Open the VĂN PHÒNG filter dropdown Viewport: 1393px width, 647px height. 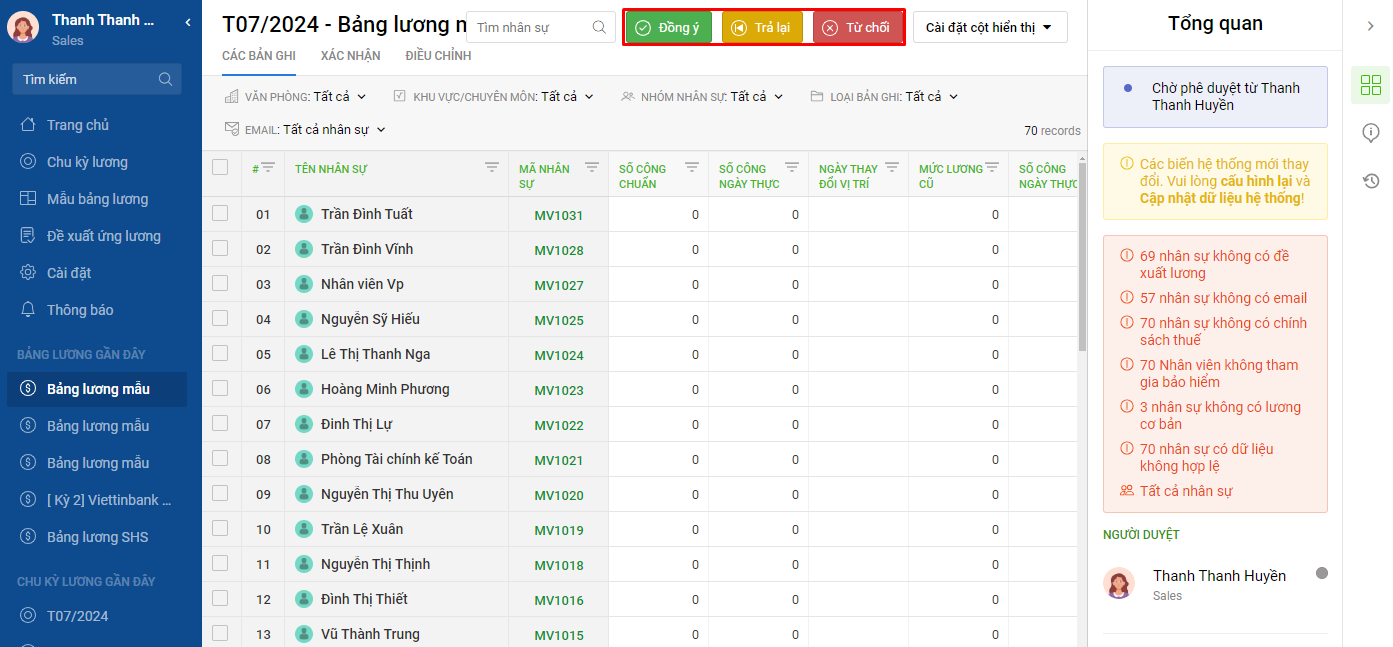click(x=296, y=97)
